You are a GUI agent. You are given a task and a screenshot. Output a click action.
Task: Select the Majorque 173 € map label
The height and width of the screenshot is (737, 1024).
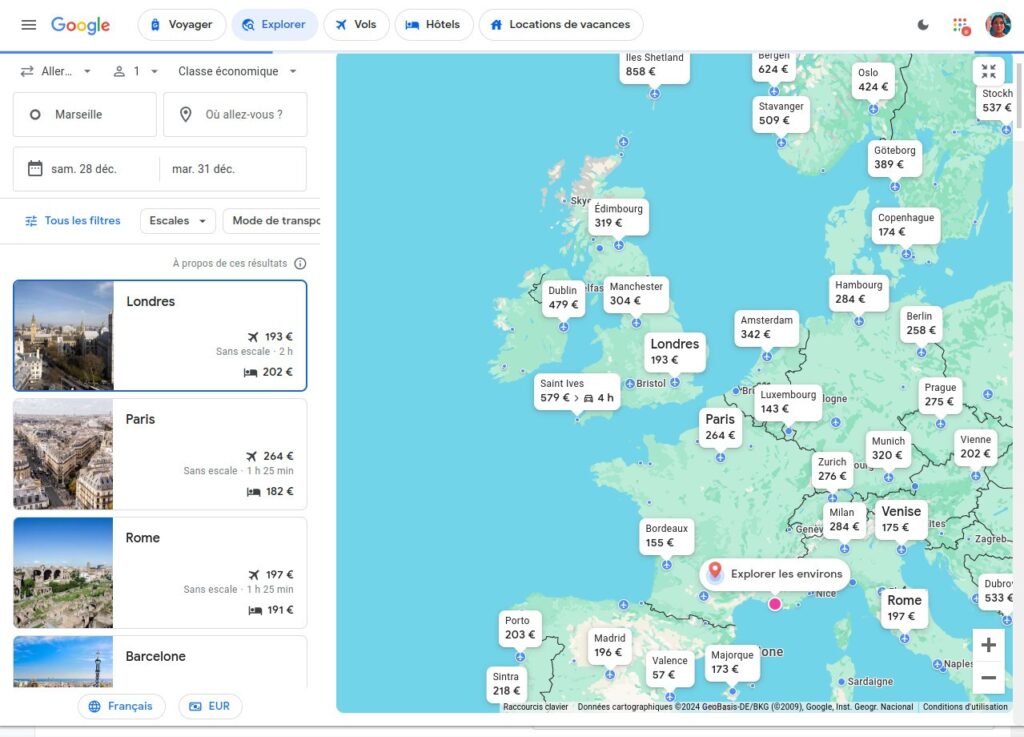pos(732,662)
